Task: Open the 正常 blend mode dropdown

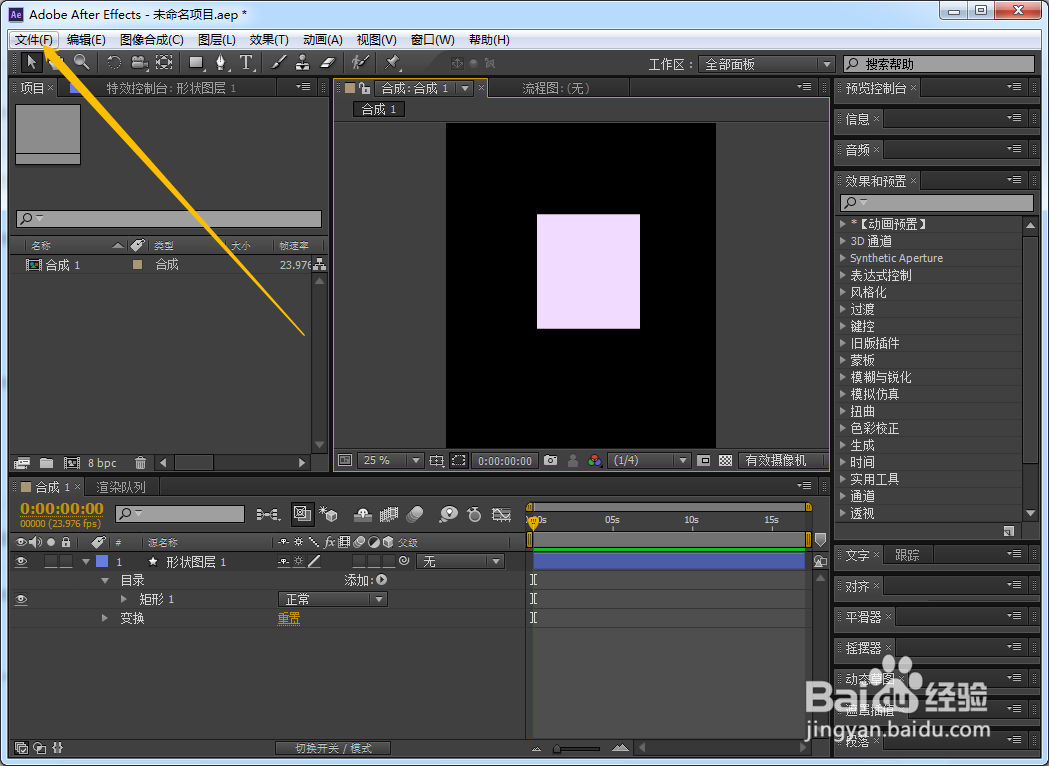Action: pyautogui.click(x=332, y=599)
